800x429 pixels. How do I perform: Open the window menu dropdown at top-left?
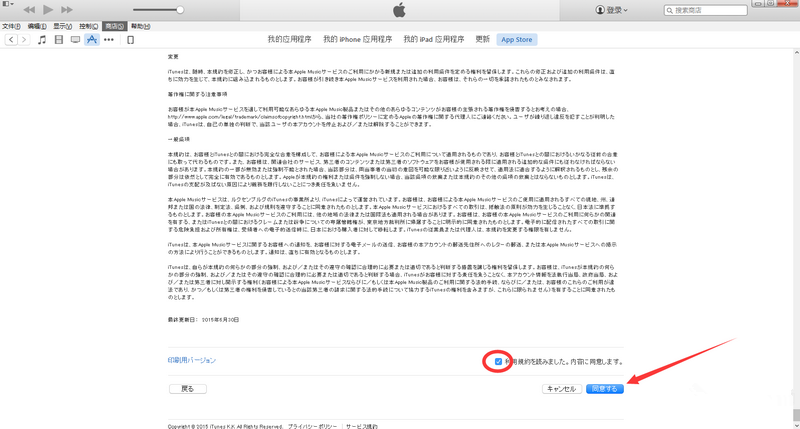(8, 4)
